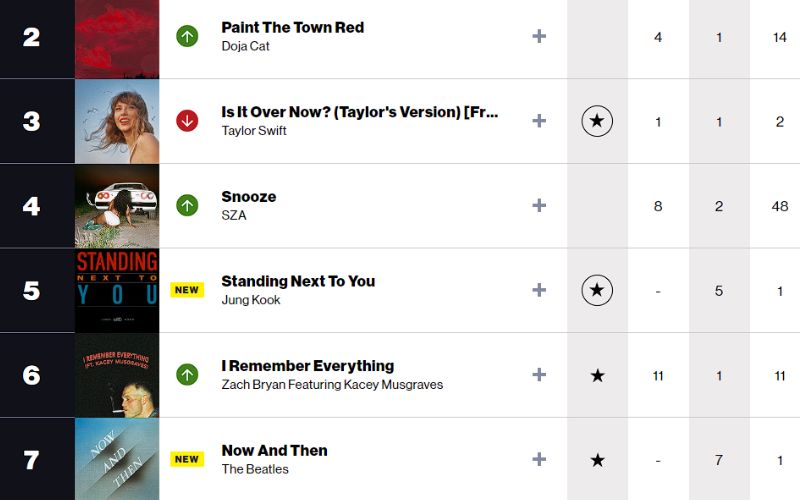The height and width of the screenshot is (500, 800).
Task: Select Zach Bryan Featuring Kacey Musgraves link
Action: pyautogui.click(x=332, y=385)
